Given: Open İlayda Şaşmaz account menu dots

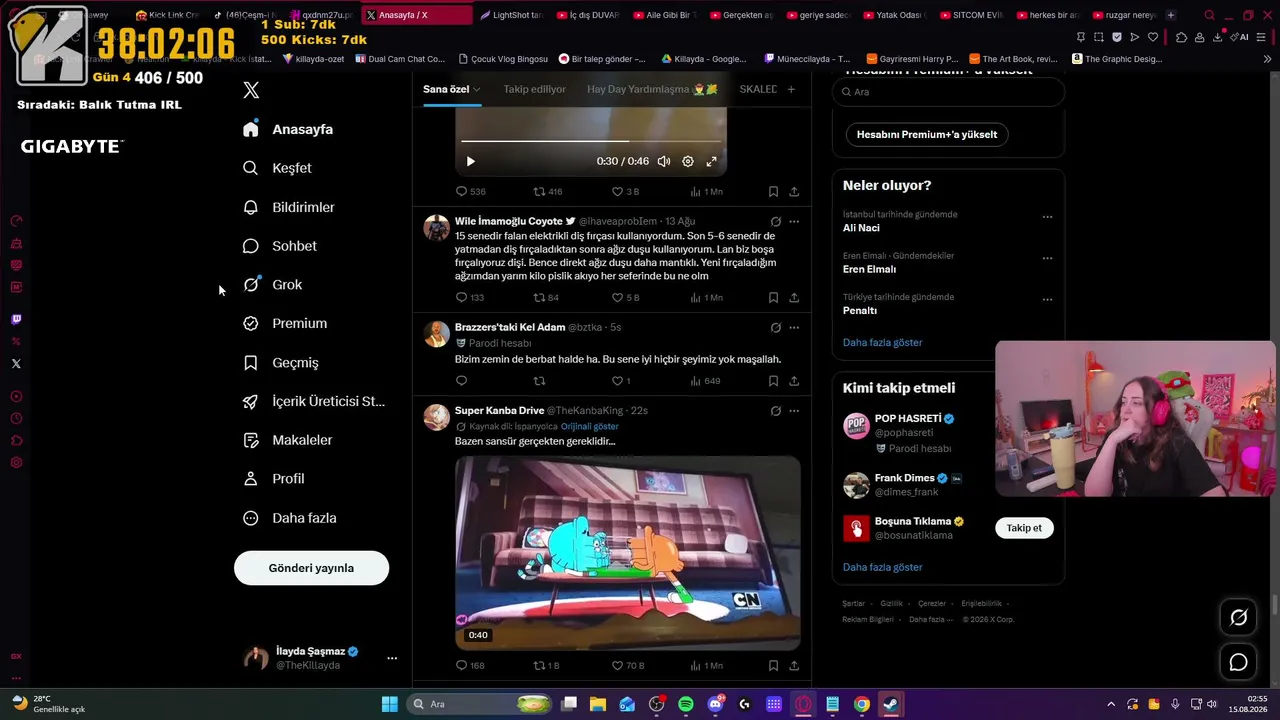Looking at the screenshot, I should (x=392, y=658).
